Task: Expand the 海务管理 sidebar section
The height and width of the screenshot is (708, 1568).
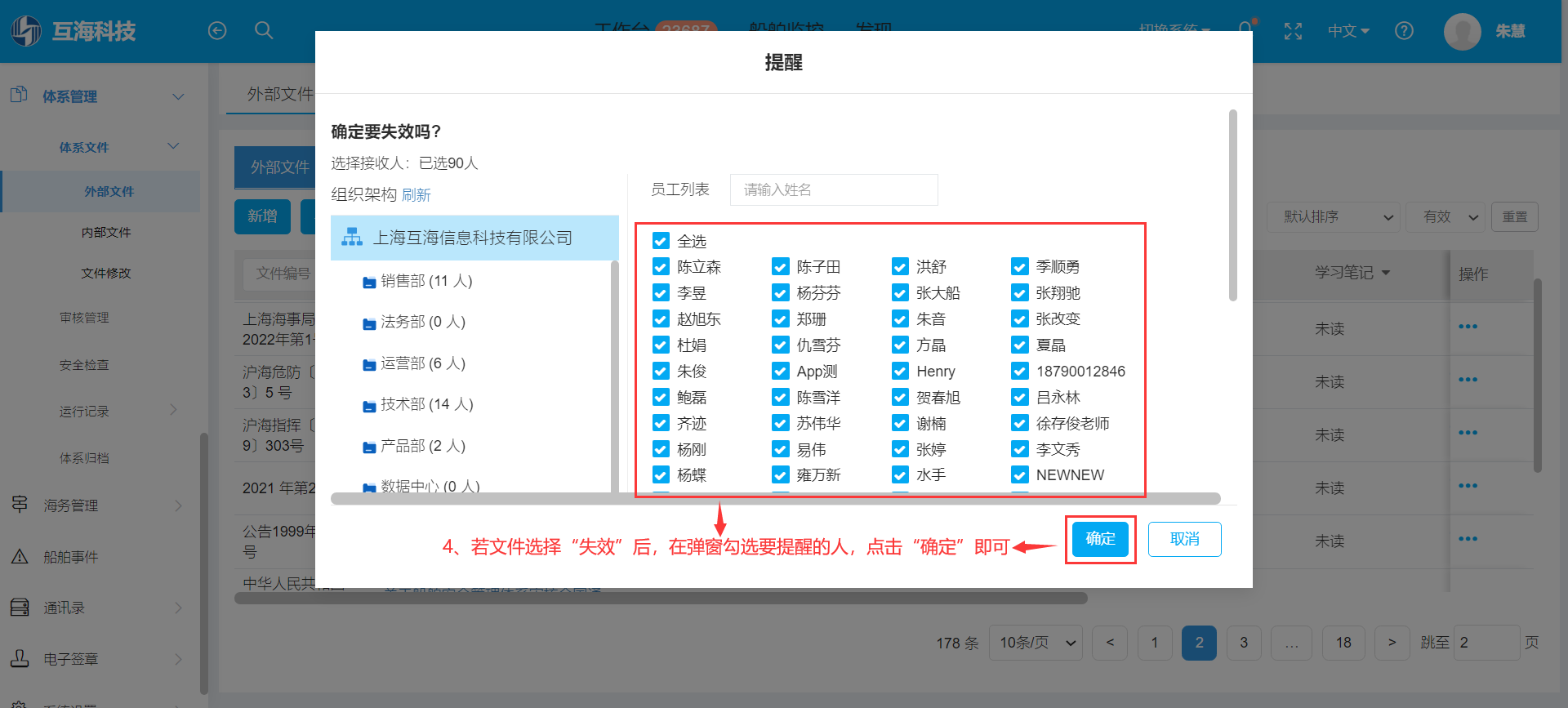Action: coord(178,506)
